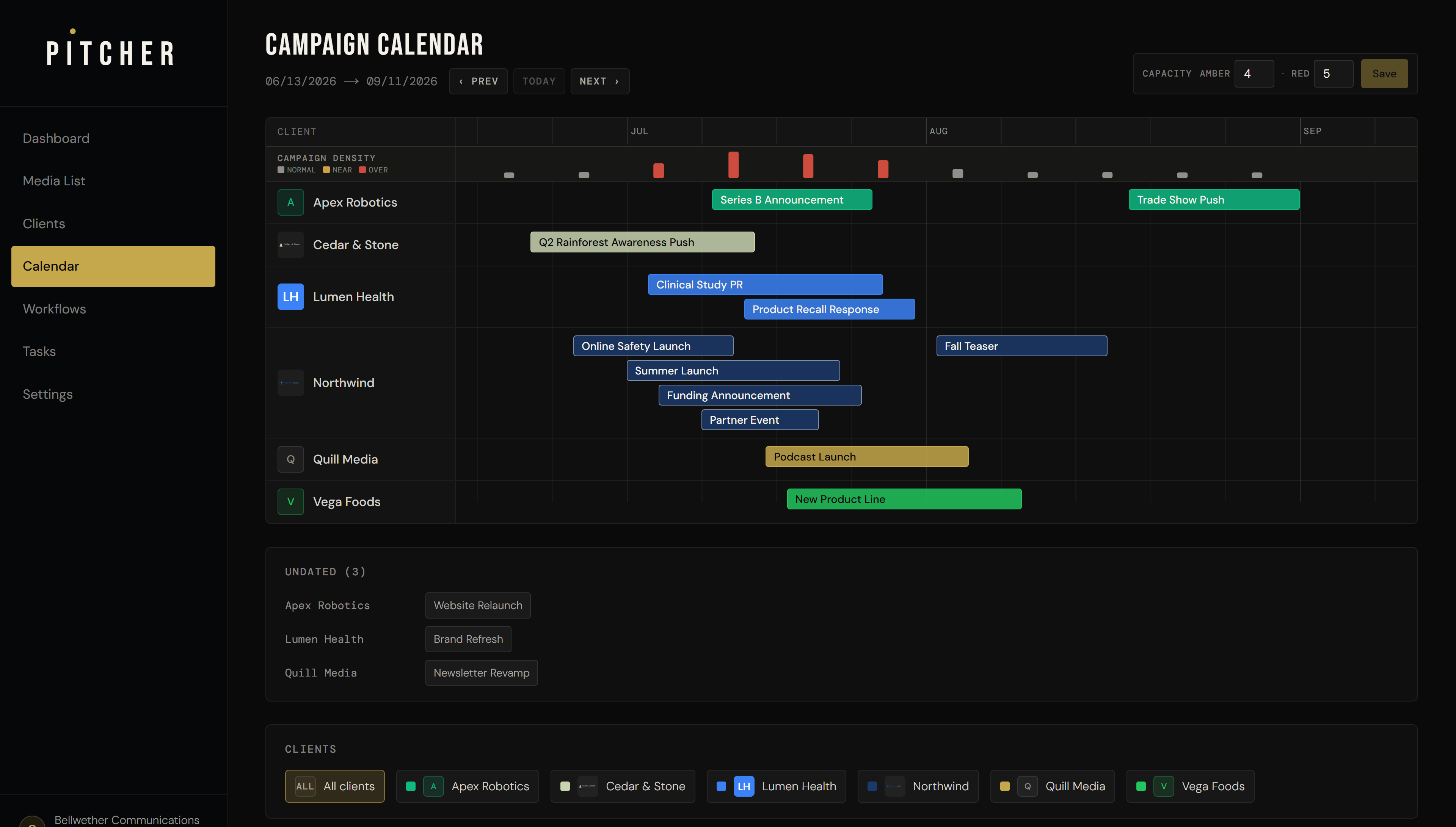
Task: Toggle Northwind client filter
Action: coord(918,786)
